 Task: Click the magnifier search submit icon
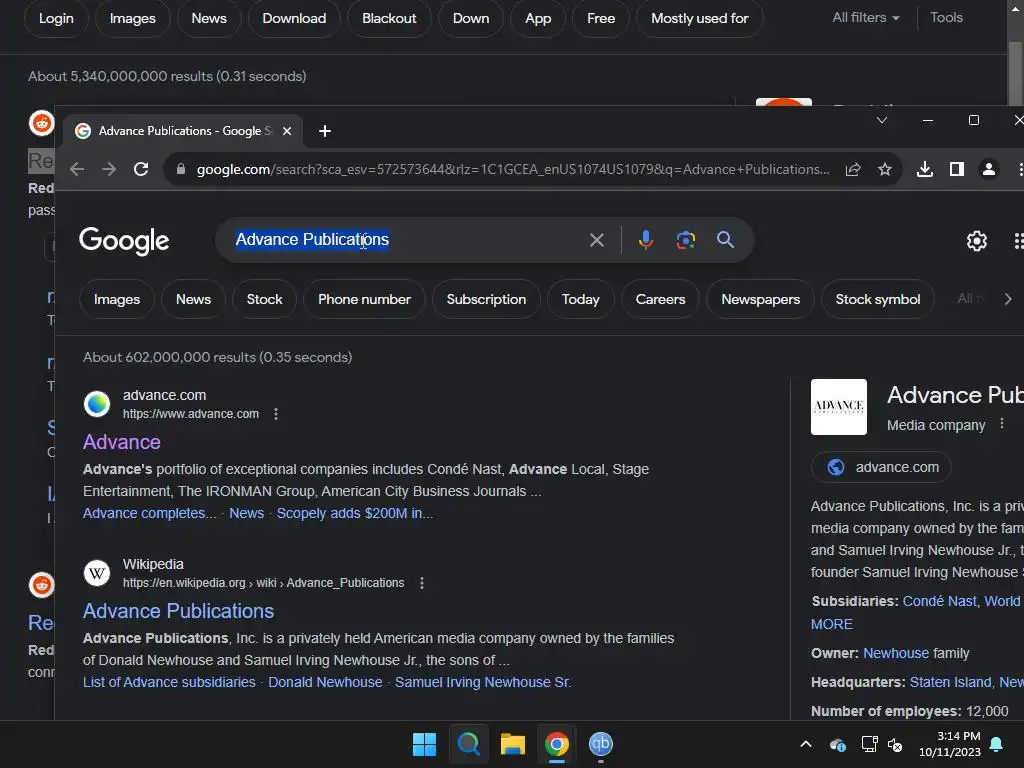pos(725,240)
